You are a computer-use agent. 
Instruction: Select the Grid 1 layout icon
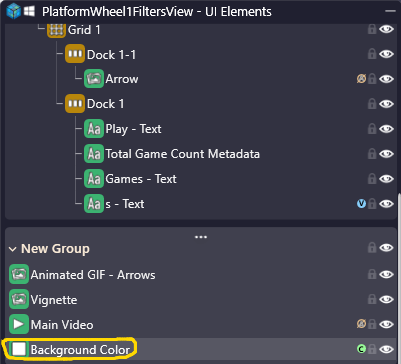pos(56,30)
